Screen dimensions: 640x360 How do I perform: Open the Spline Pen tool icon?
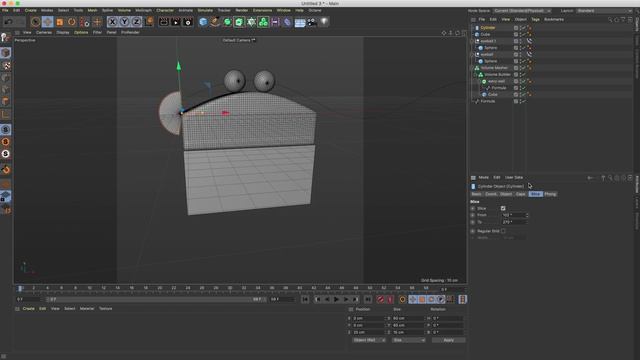point(215,22)
